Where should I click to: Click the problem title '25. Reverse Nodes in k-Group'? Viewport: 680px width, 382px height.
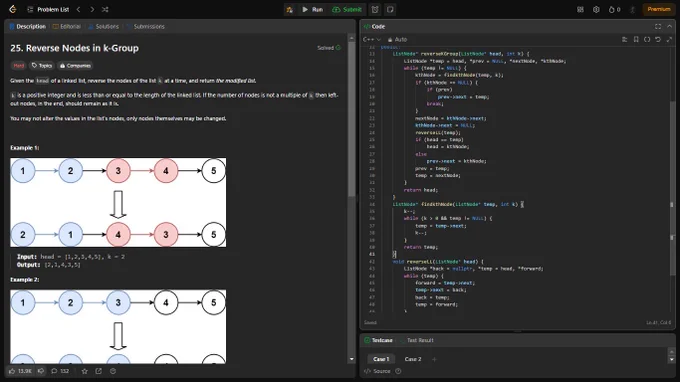(75, 48)
